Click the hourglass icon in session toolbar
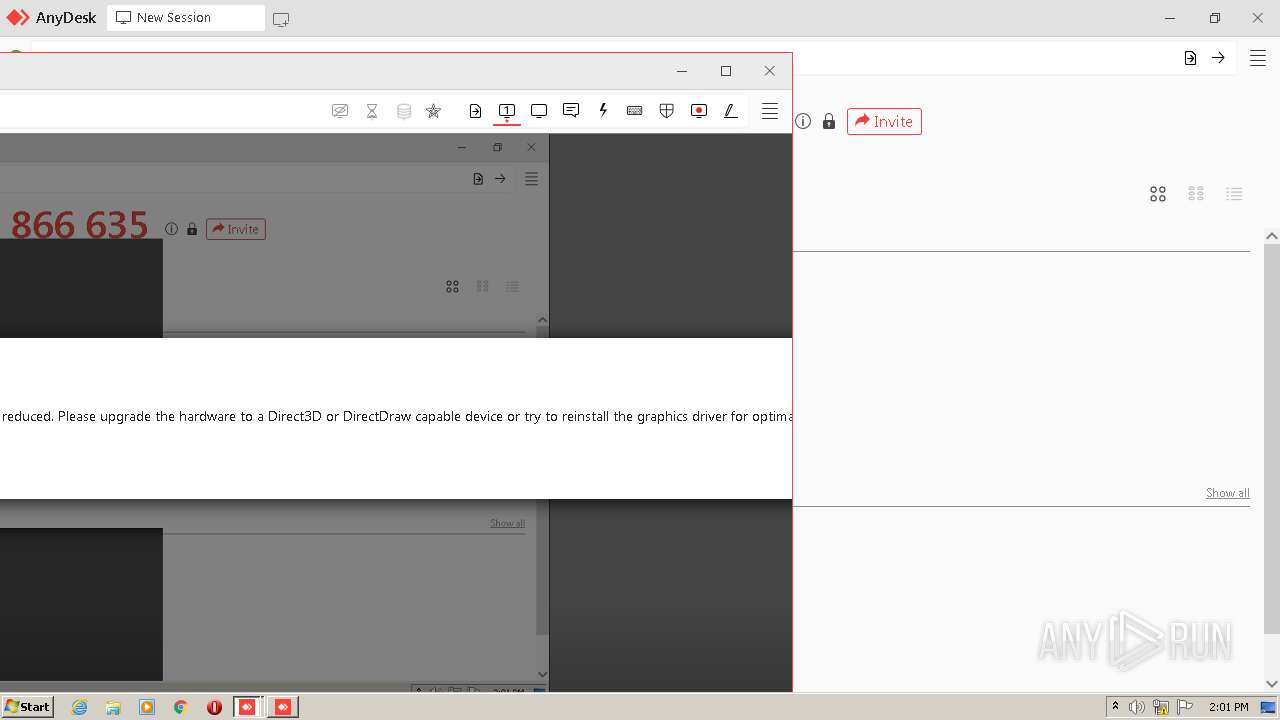The height and width of the screenshot is (720, 1280). pyautogui.click(x=372, y=111)
